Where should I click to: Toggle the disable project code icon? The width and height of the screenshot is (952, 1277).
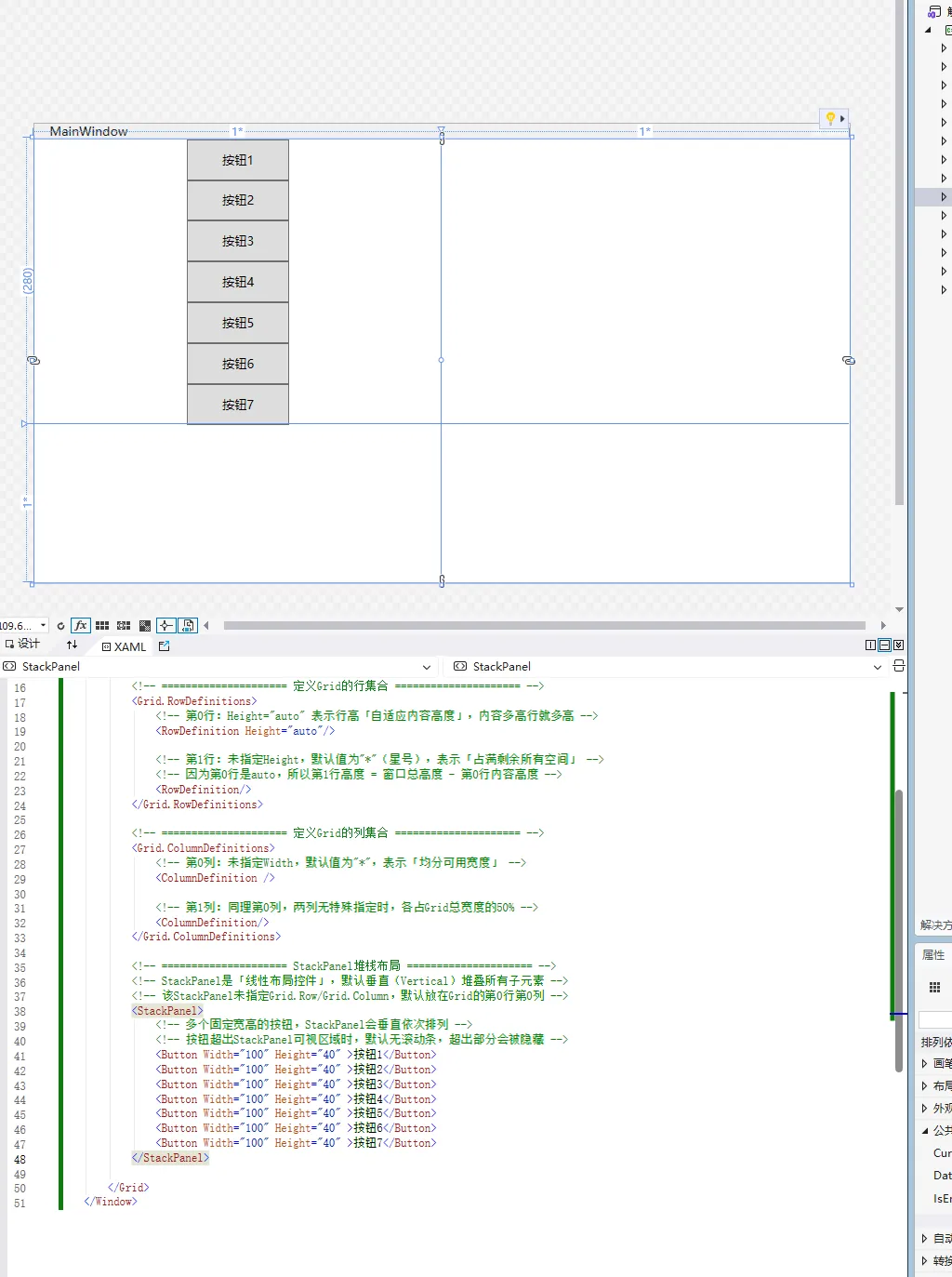(188, 626)
